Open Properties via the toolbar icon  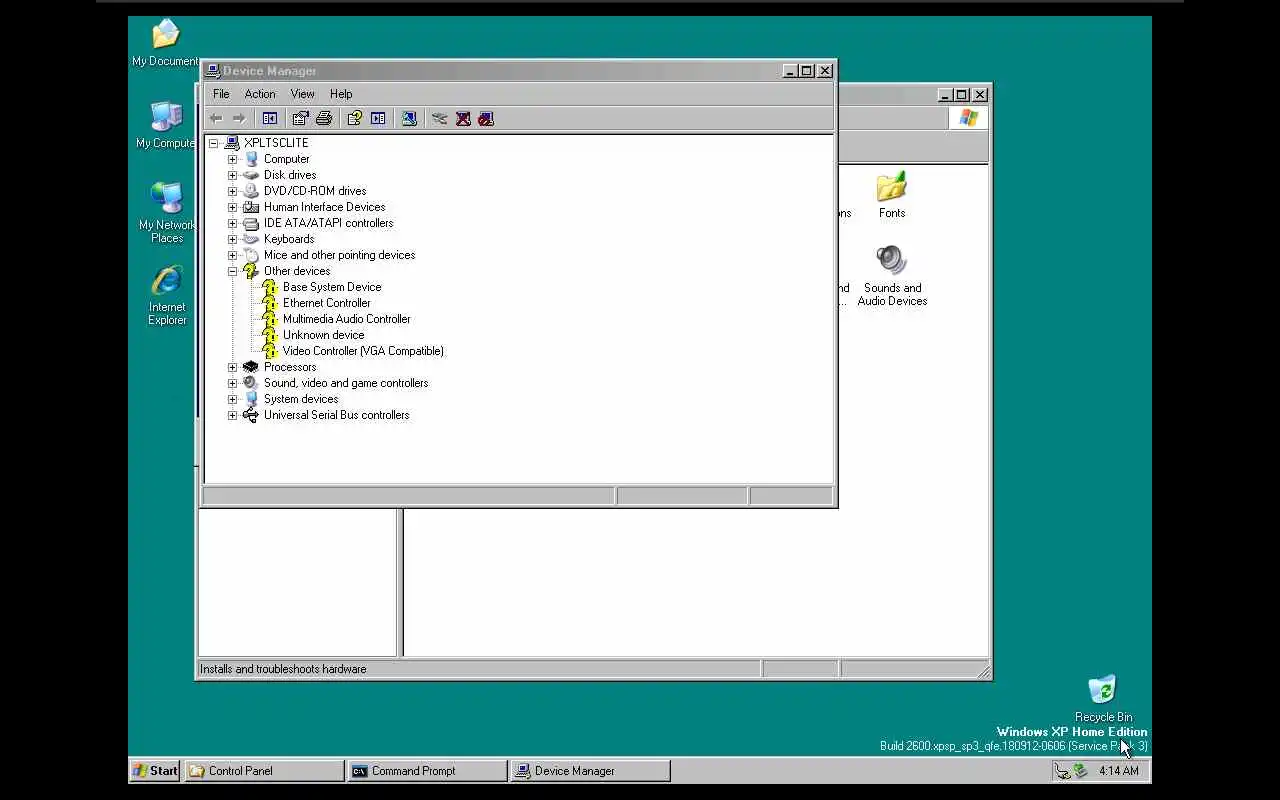[x=301, y=118]
